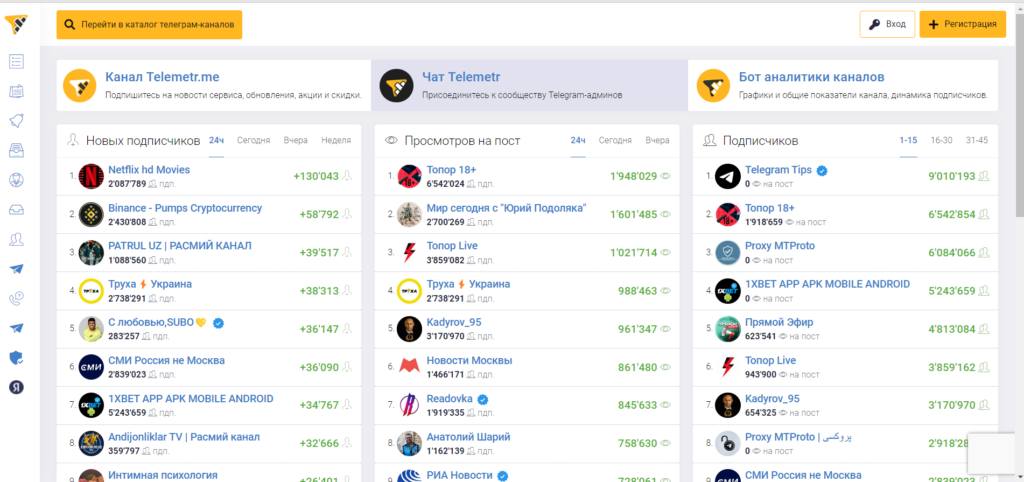Screen dimensions: 1024x482
Task: Open the Netflix hd Movies channel link
Action: 149,170
